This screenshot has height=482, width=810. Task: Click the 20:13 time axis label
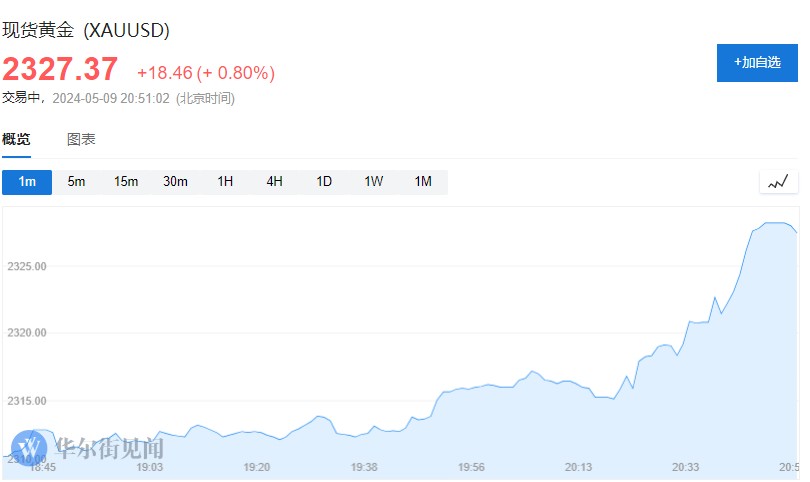point(578,467)
